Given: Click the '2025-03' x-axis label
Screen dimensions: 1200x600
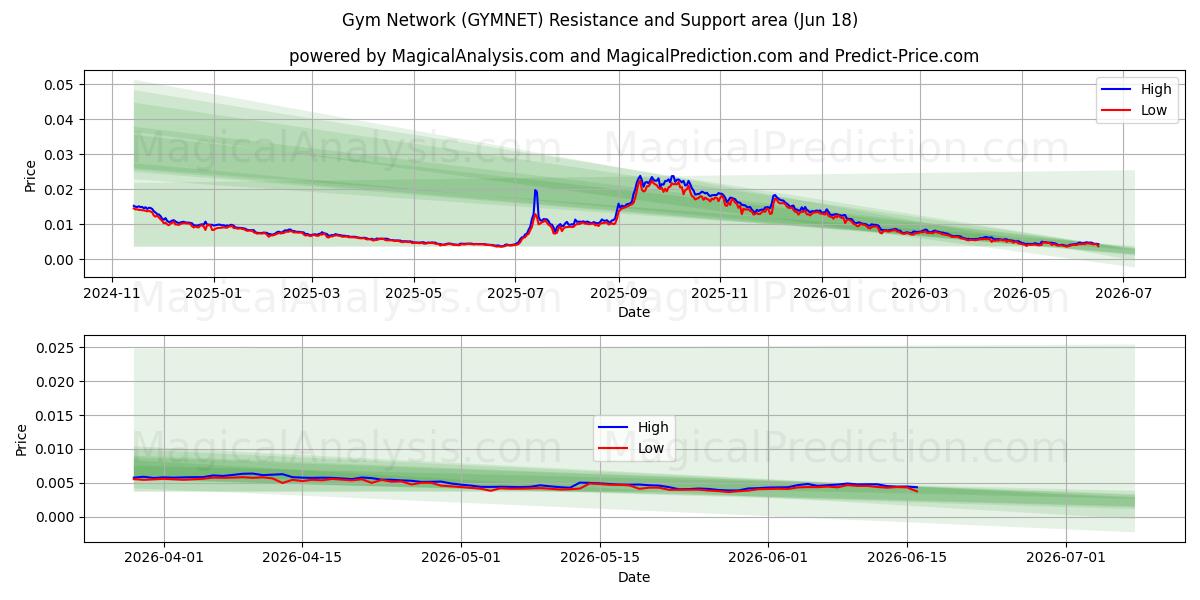Looking at the screenshot, I should tap(313, 294).
